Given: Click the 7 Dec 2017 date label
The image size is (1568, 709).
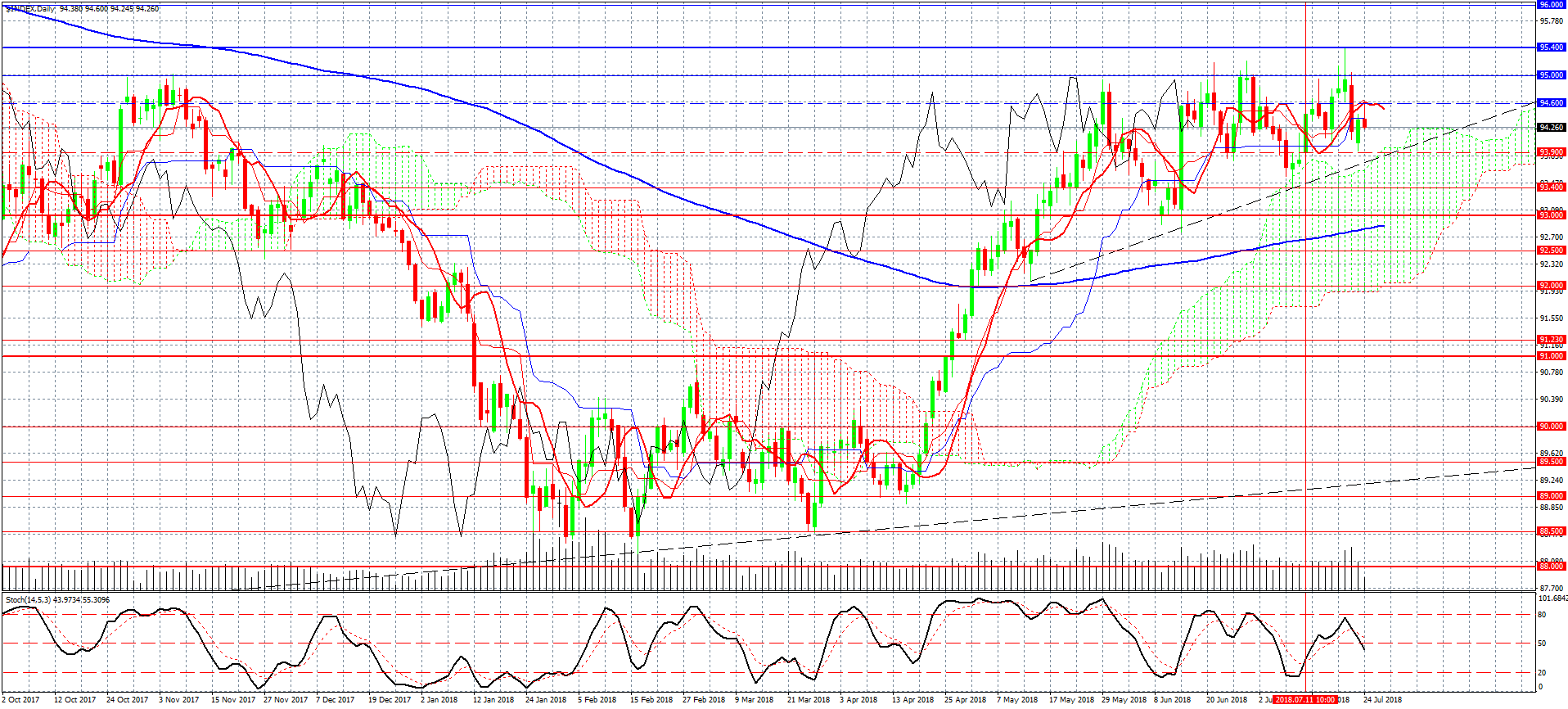Looking at the screenshot, I should click(335, 700).
